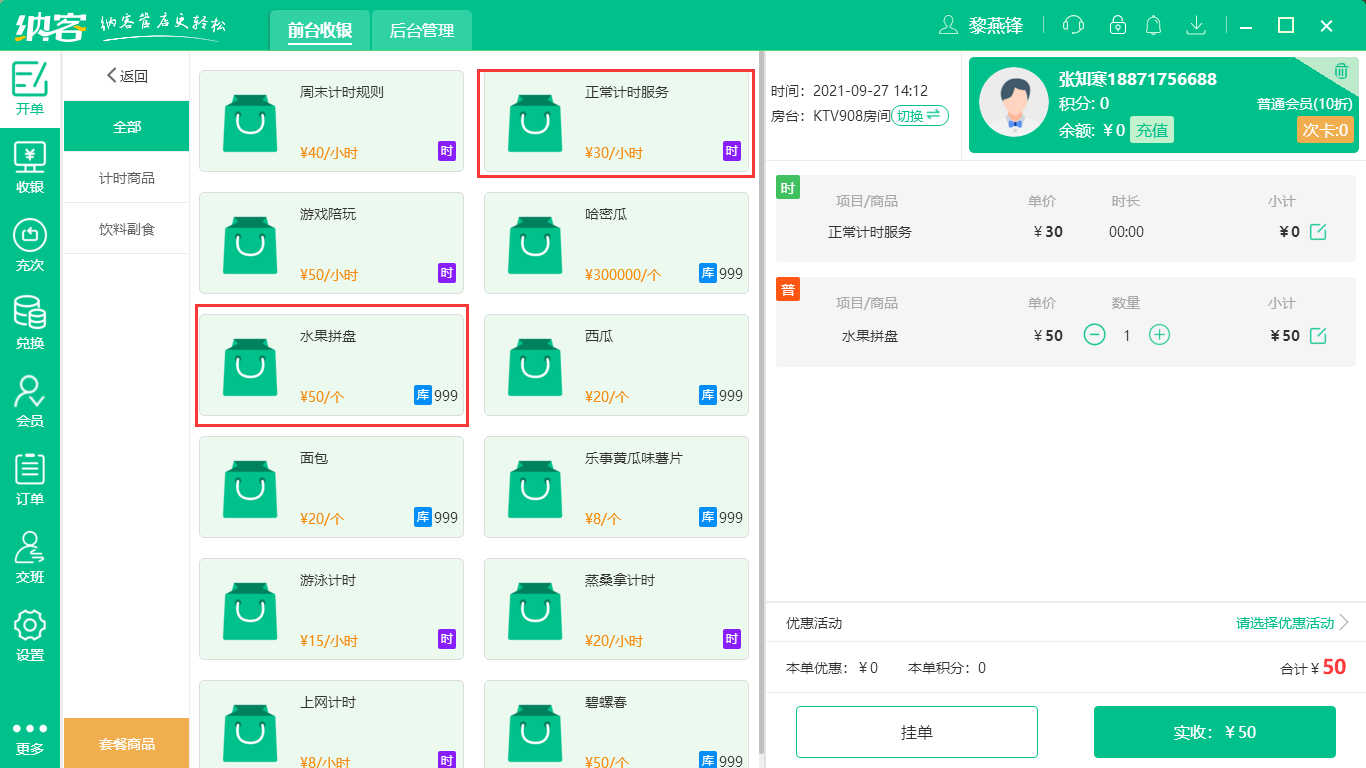Select the 计时商品 category tab
This screenshot has width=1366, height=768.
[125, 177]
